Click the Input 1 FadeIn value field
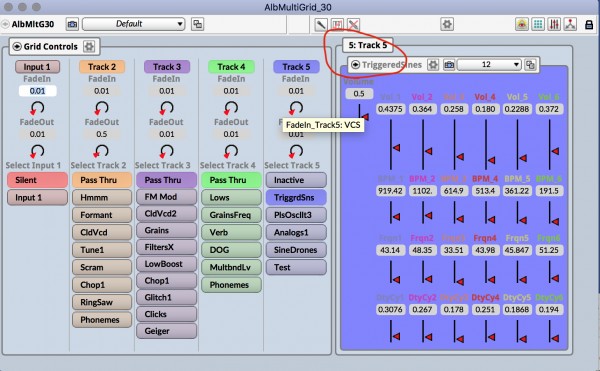 point(38,91)
